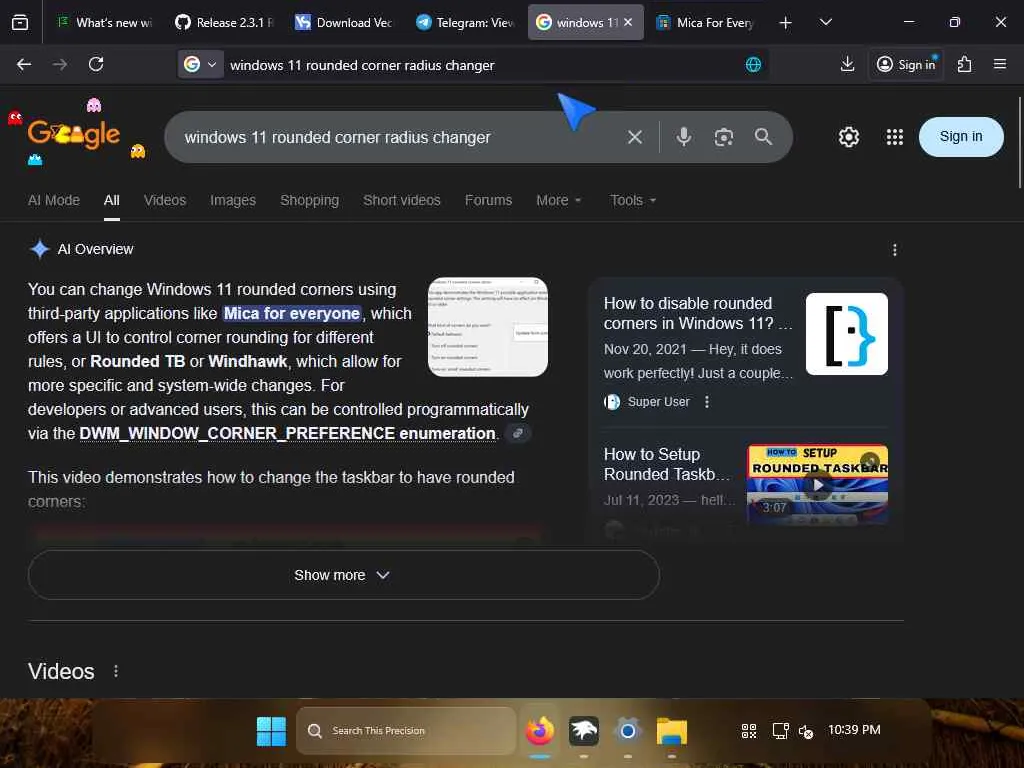Open How to Setup Rounded Taskbar result

pyautogui.click(x=667, y=464)
